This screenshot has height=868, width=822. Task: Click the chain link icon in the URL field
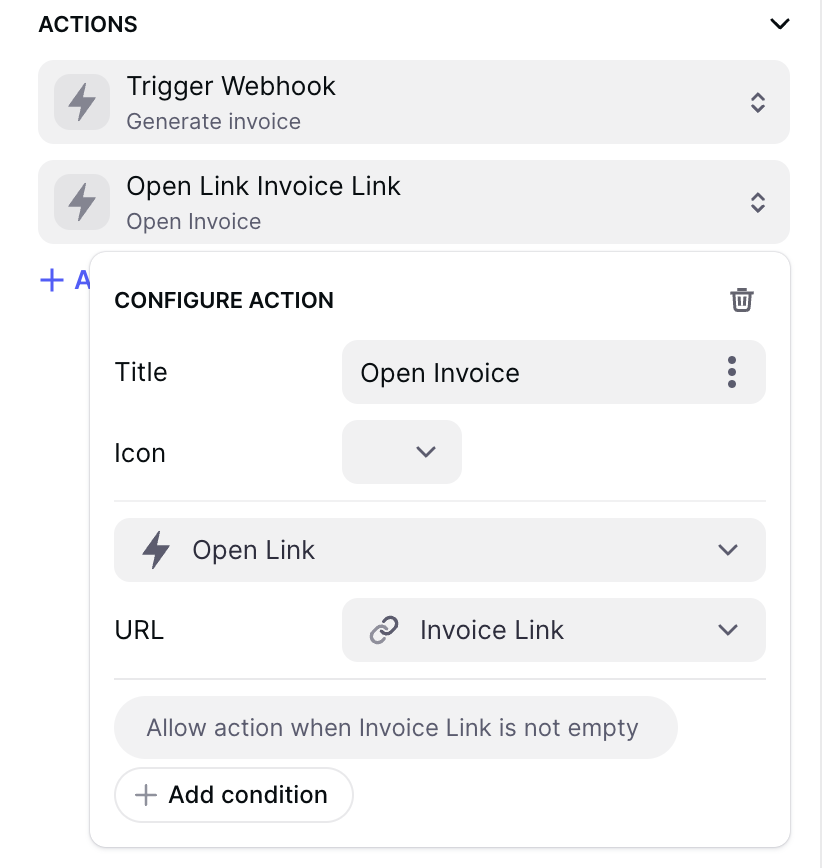(x=384, y=630)
